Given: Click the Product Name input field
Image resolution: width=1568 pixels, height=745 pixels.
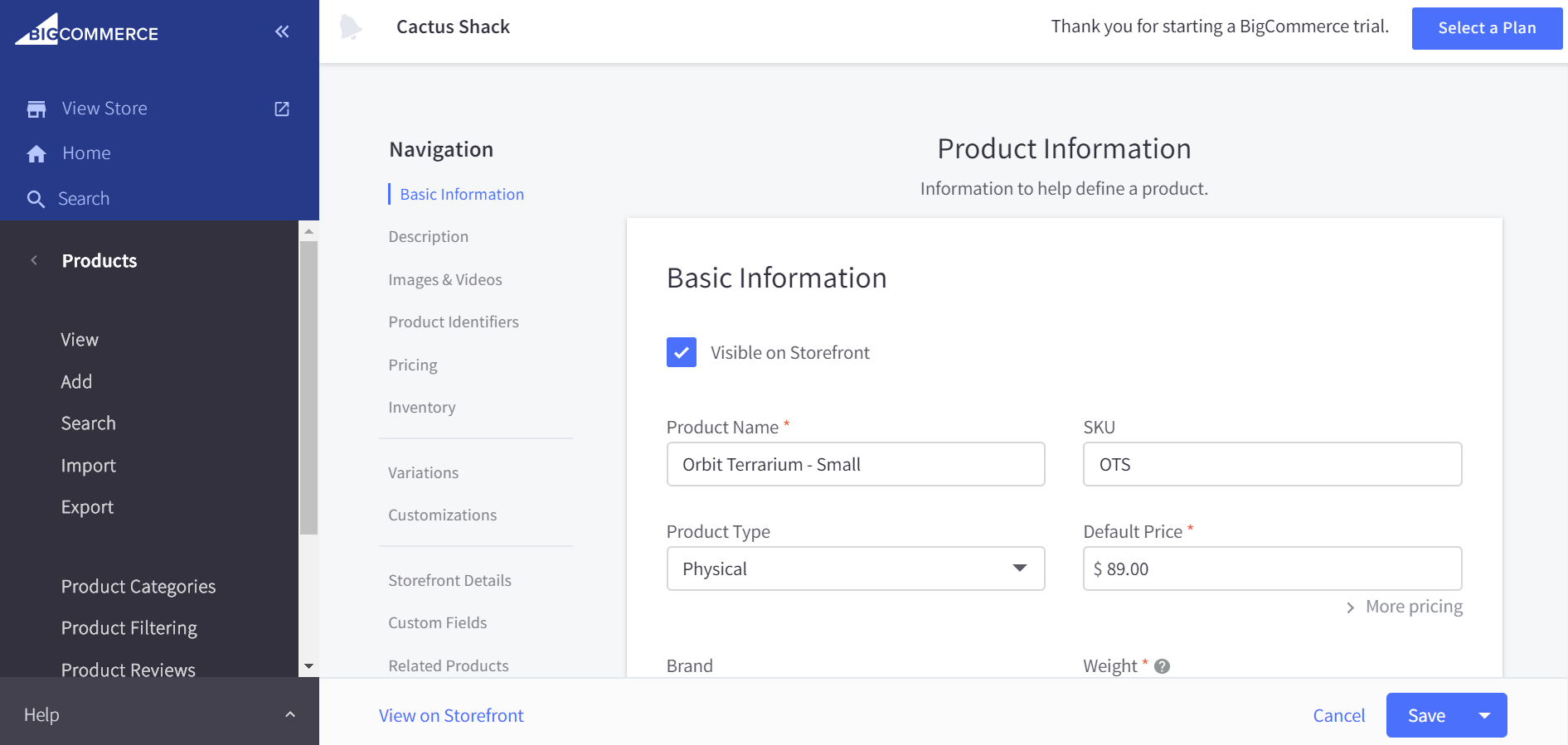Looking at the screenshot, I should (855, 464).
